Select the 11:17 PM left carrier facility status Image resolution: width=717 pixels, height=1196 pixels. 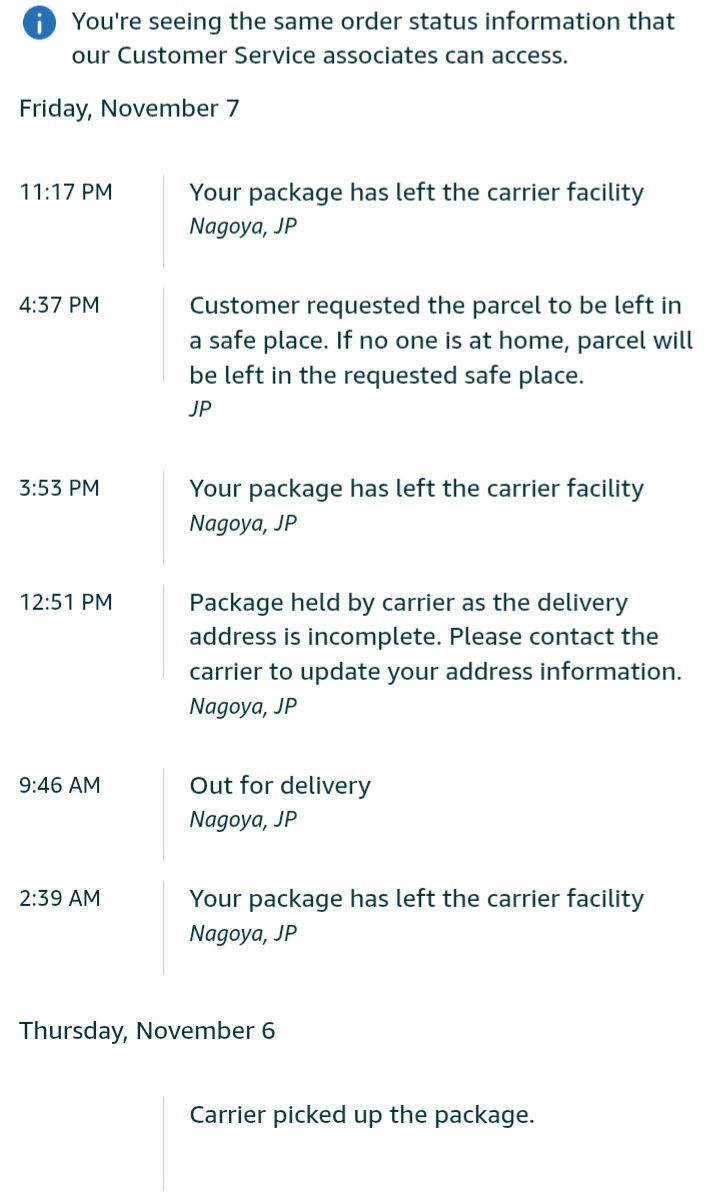pos(416,192)
